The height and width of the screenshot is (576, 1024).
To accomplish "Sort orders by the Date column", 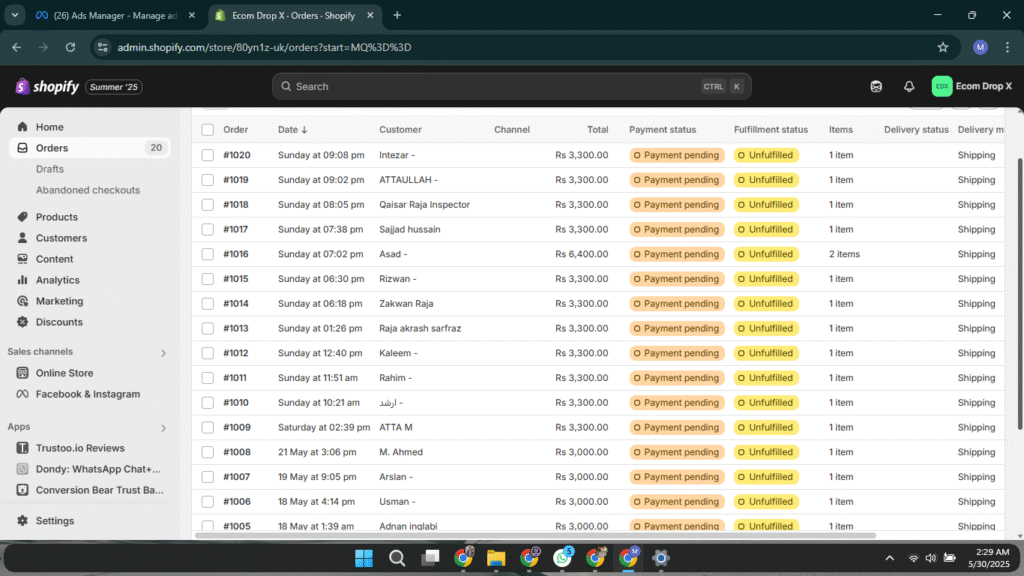I will click(x=292, y=130).
